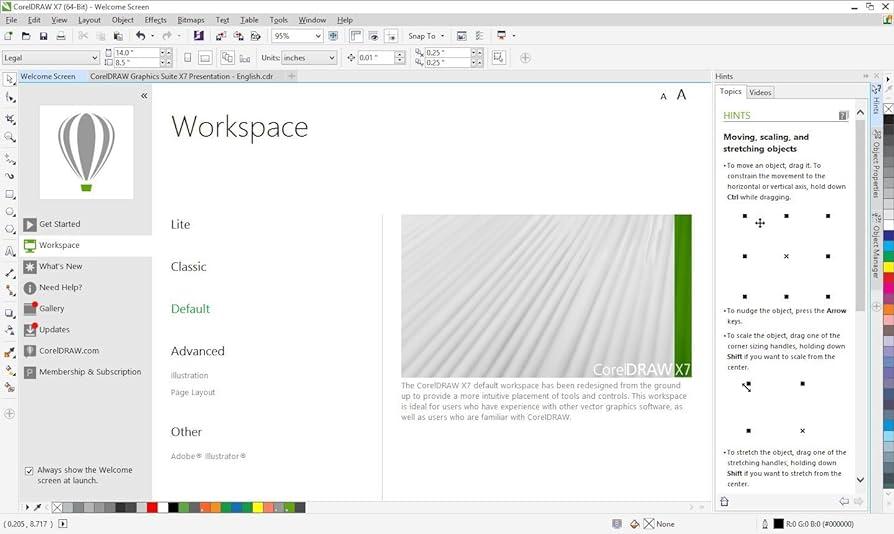The height and width of the screenshot is (534, 894).
Task: Open Get Started in Welcome sidebar
Action: point(86,224)
